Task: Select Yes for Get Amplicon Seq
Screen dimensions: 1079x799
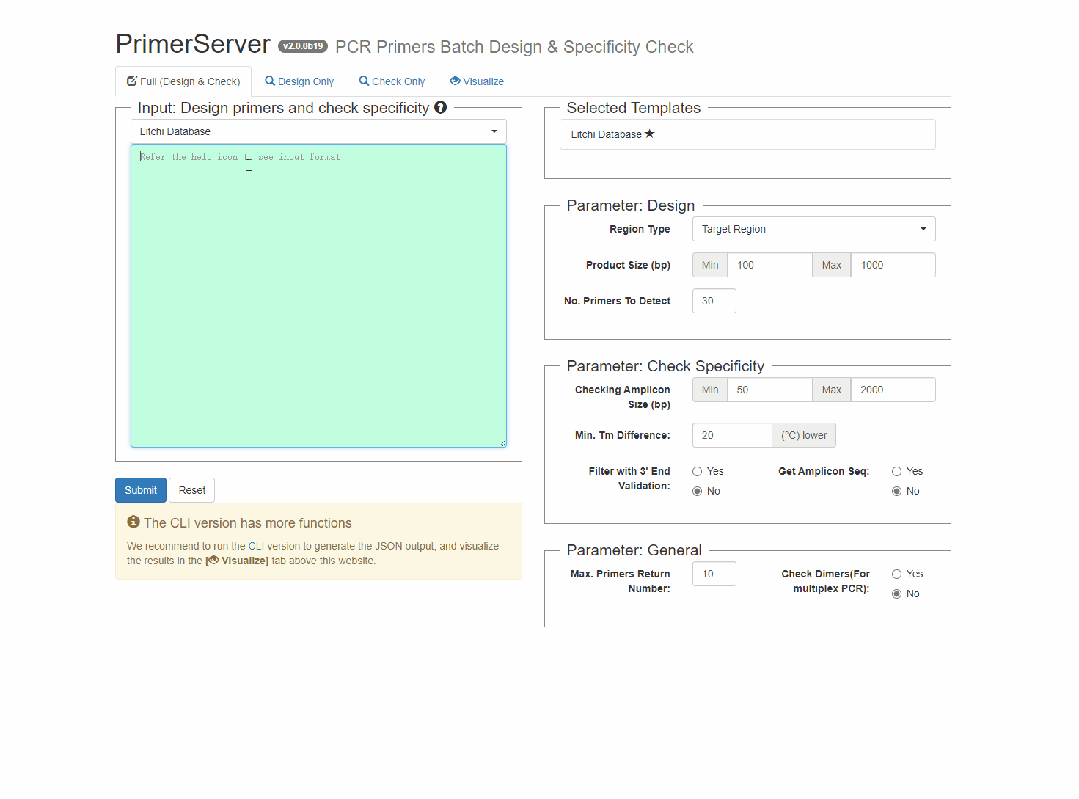Action: pyautogui.click(x=897, y=471)
